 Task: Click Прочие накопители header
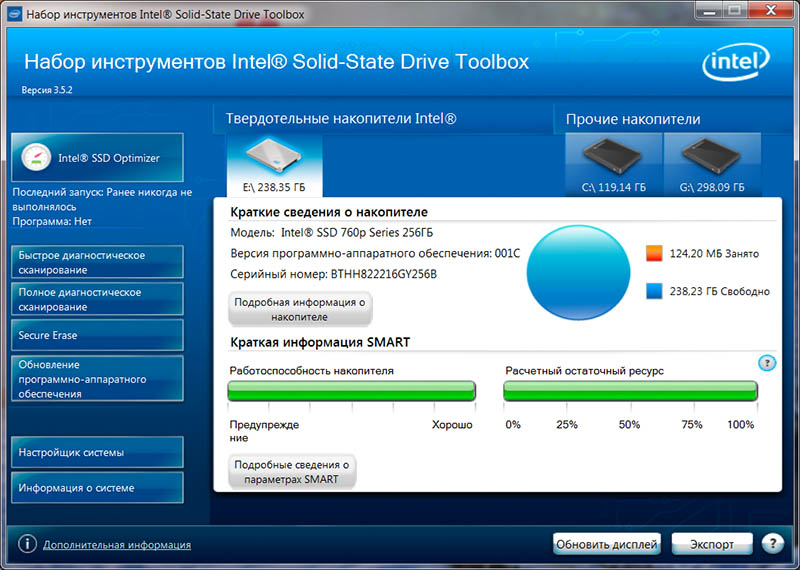[x=633, y=119]
